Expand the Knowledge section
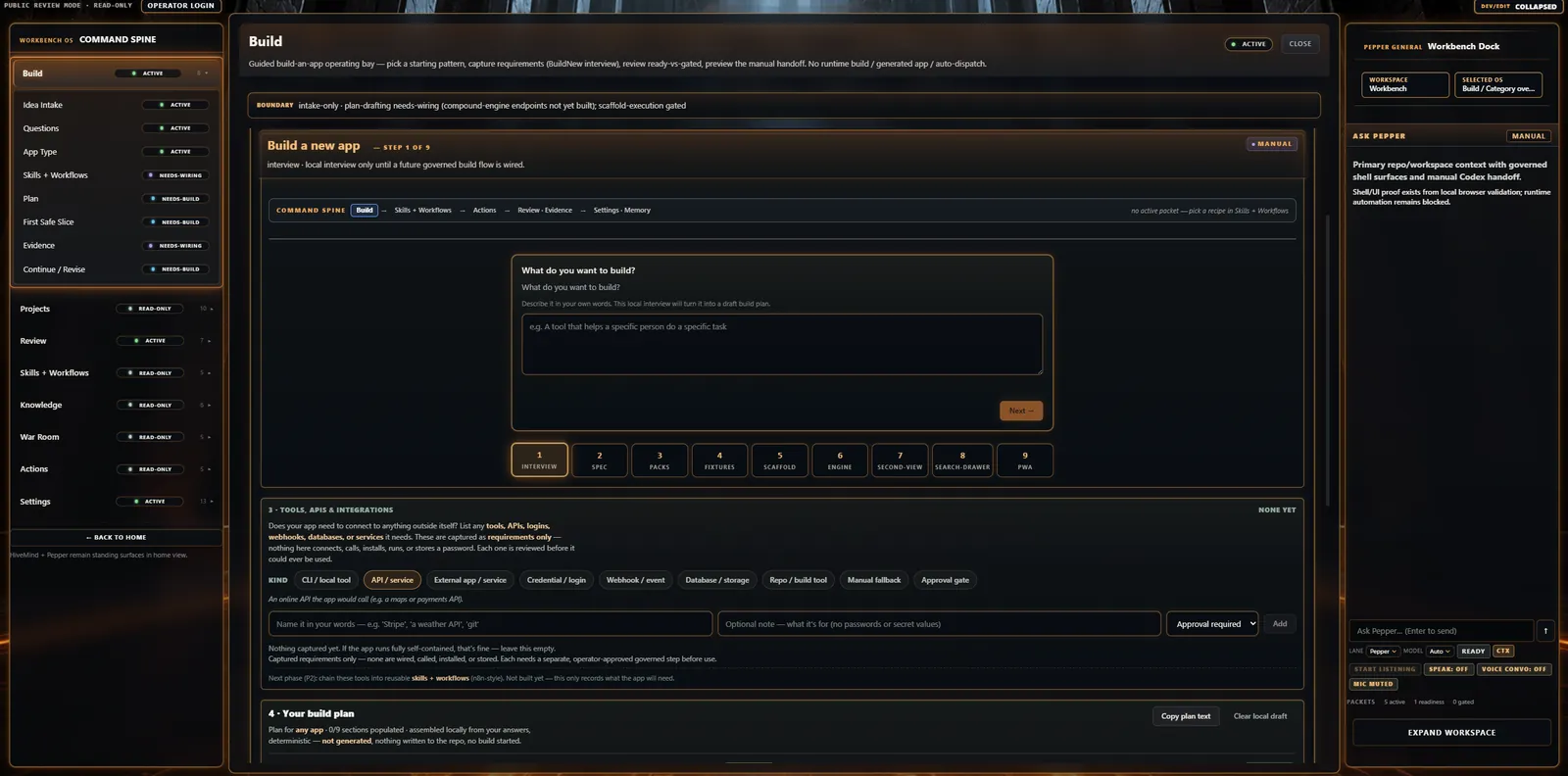This screenshot has height=776, width=1568. tap(207, 405)
